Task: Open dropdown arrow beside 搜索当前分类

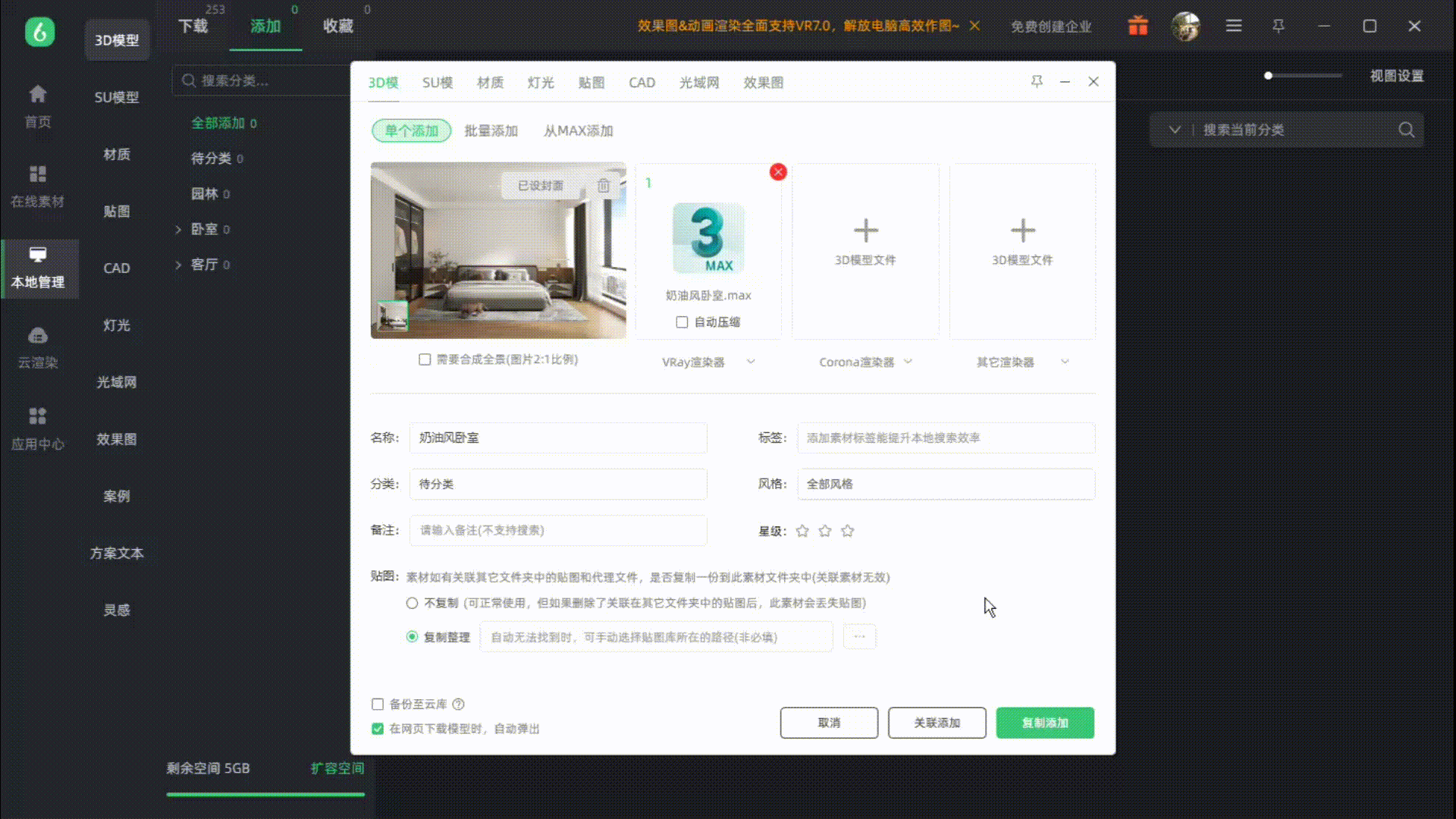Action: pos(1175,130)
